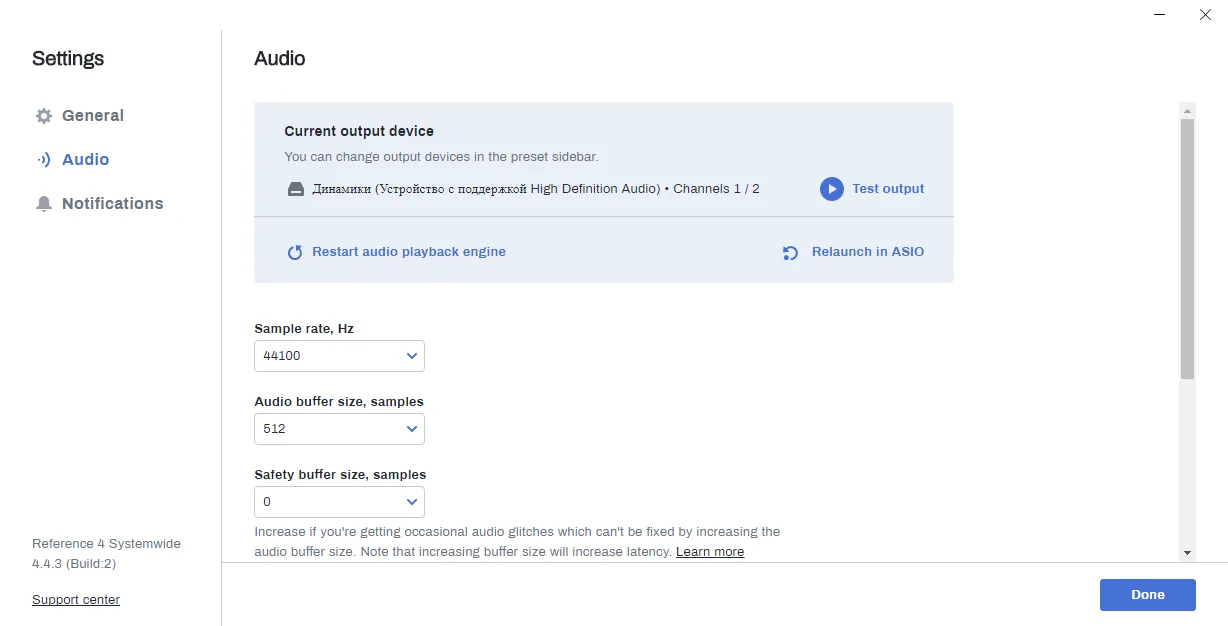Click the output device speaker icon
1228x626 pixels.
pos(296,189)
